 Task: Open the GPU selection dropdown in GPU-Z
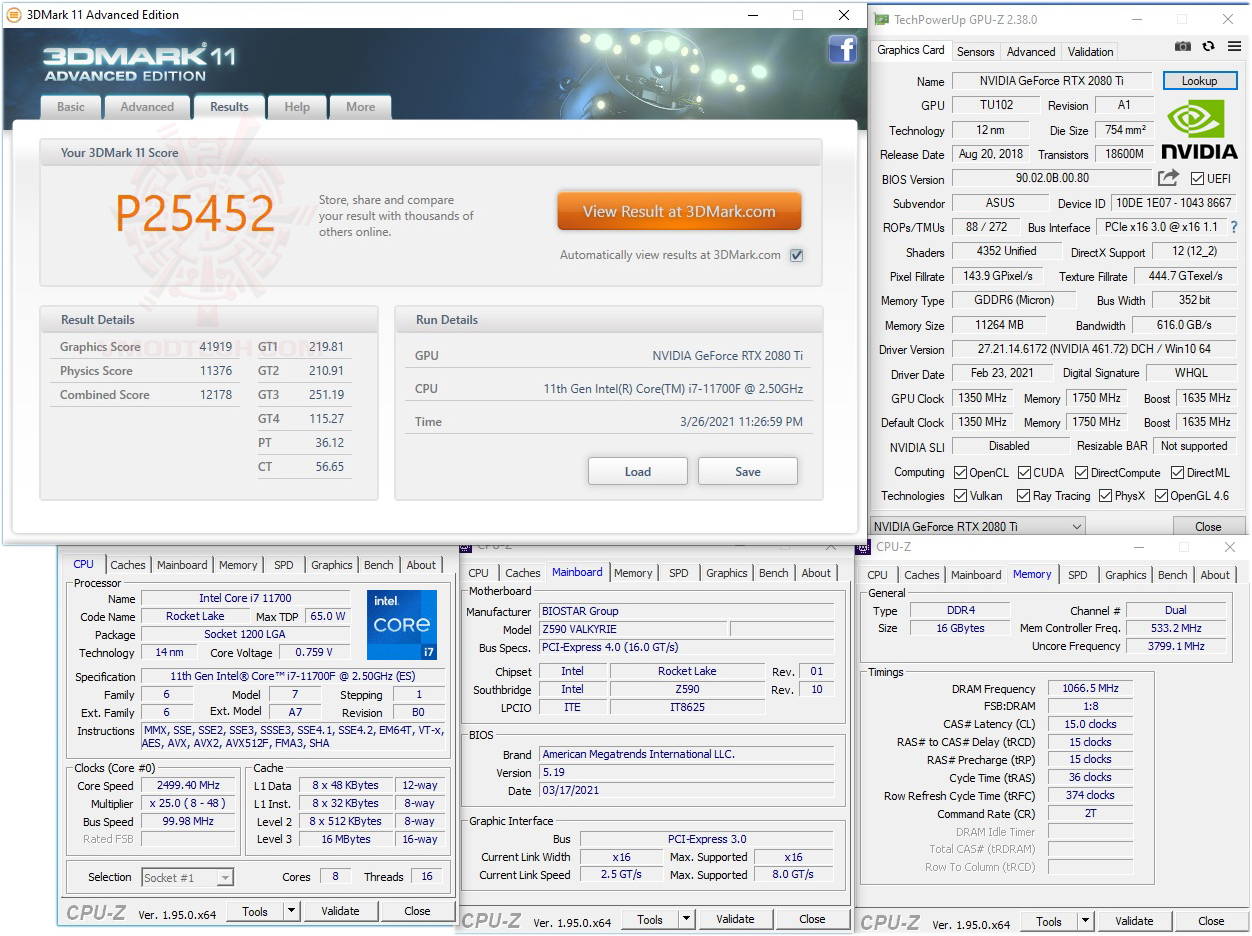[x=977, y=526]
